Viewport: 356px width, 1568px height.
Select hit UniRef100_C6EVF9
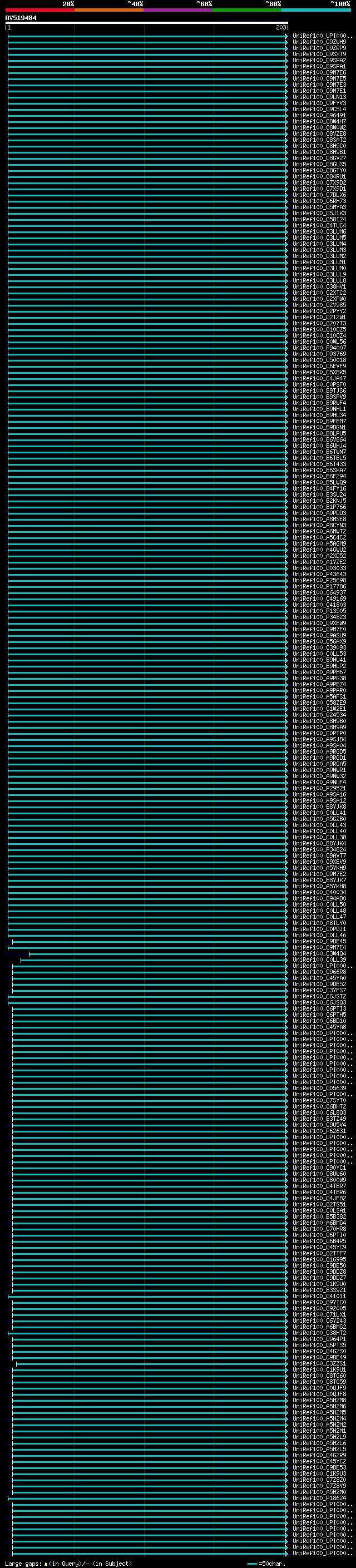pyautogui.click(x=319, y=367)
